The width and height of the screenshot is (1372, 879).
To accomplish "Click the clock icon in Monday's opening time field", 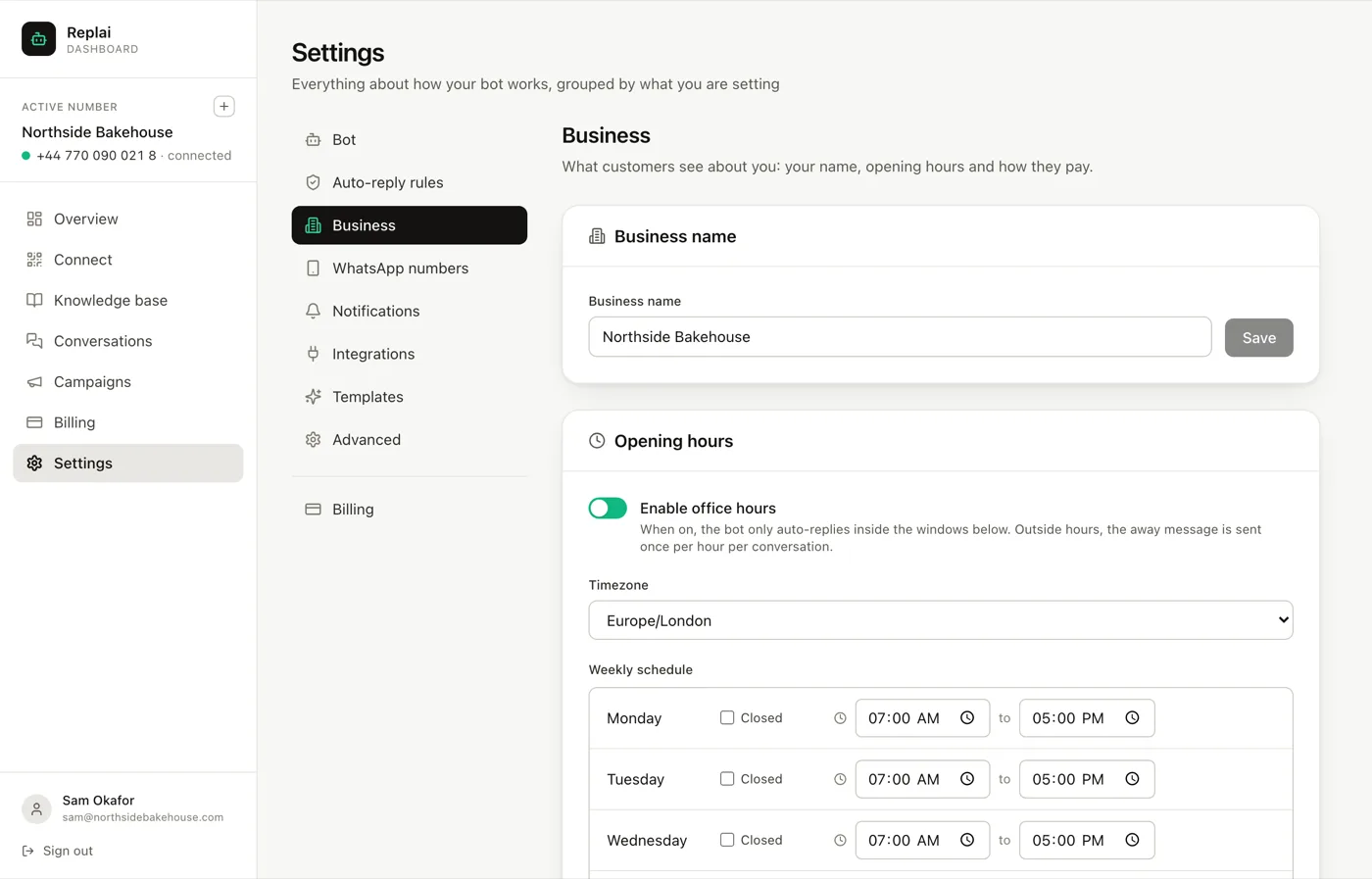I will click(x=967, y=718).
